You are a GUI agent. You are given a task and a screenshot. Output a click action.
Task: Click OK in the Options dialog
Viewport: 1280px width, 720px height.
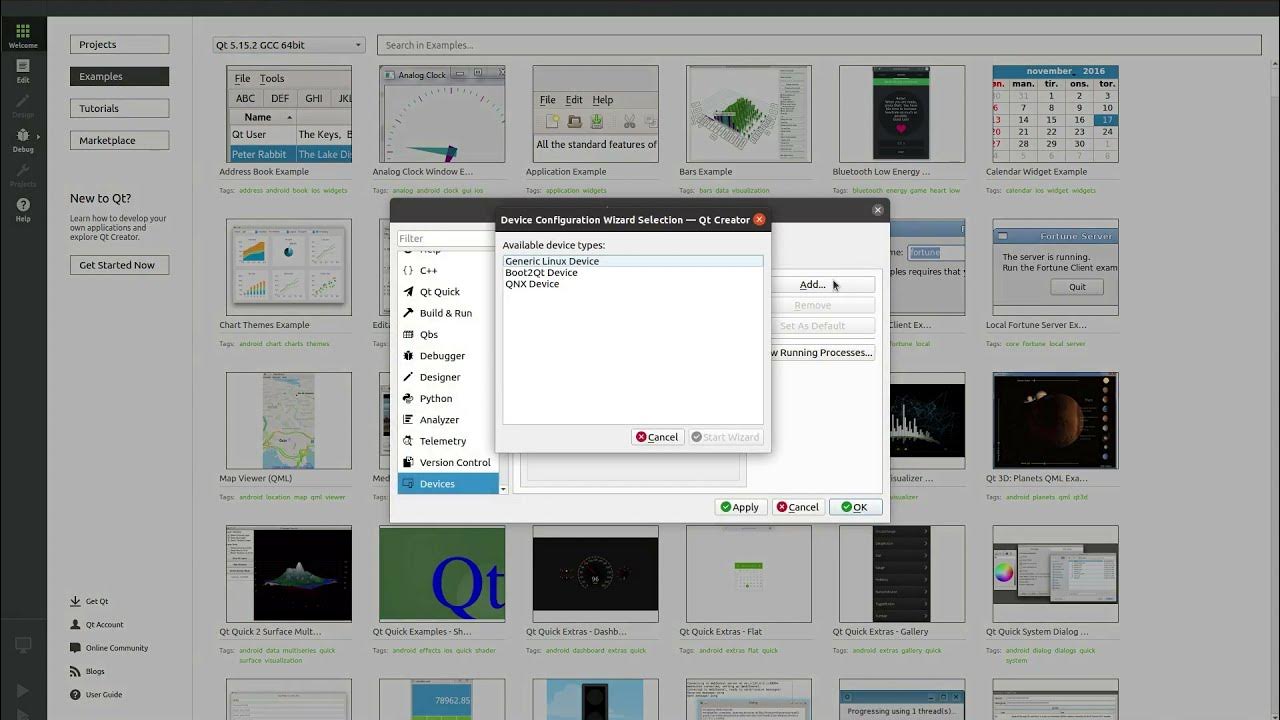pyautogui.click(x=855, y=507)
